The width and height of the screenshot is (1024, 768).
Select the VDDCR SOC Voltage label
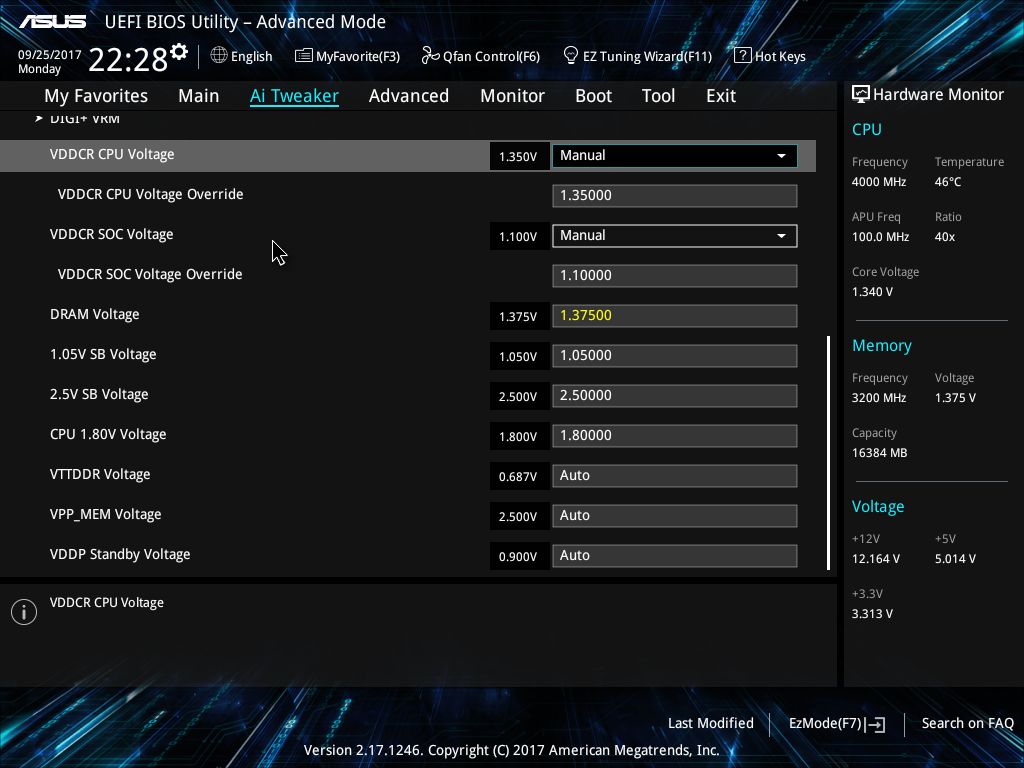click(x=111, y=234)
